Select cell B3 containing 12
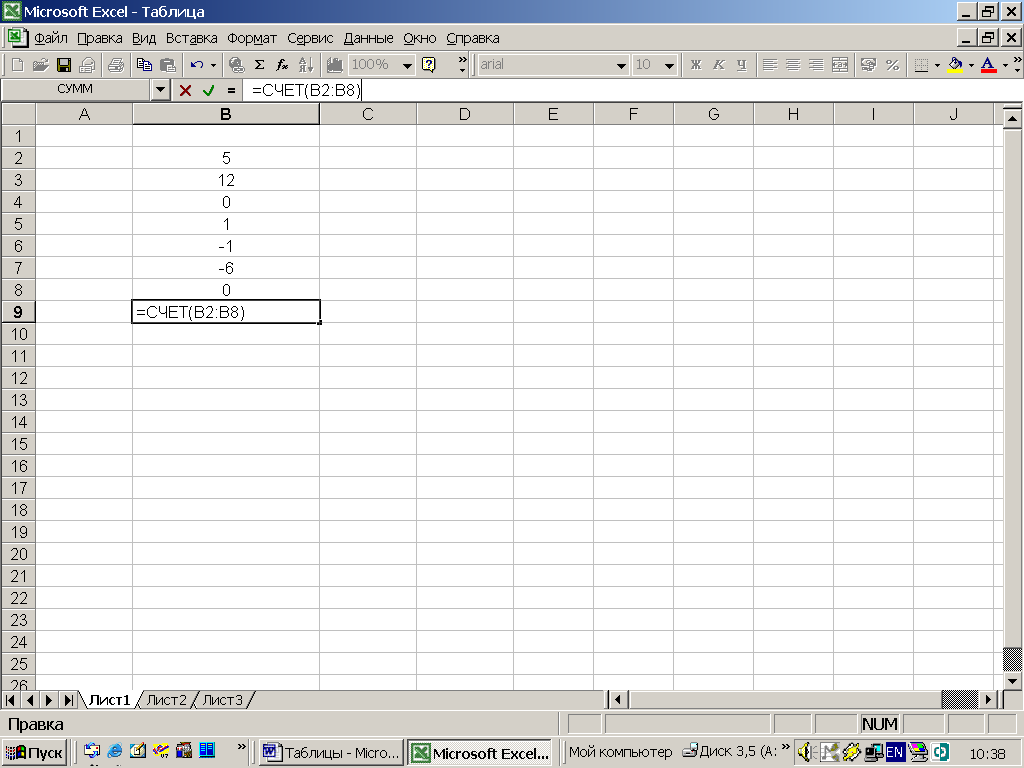Image resolution: width=1024 pixels, height=768 pixels. tap(226, 180)
